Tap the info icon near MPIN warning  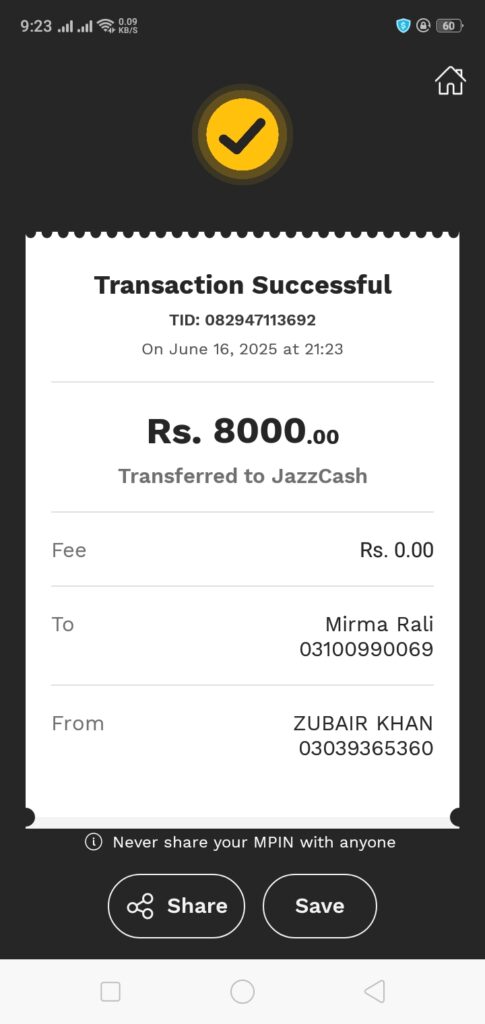(x=93, y=842)
